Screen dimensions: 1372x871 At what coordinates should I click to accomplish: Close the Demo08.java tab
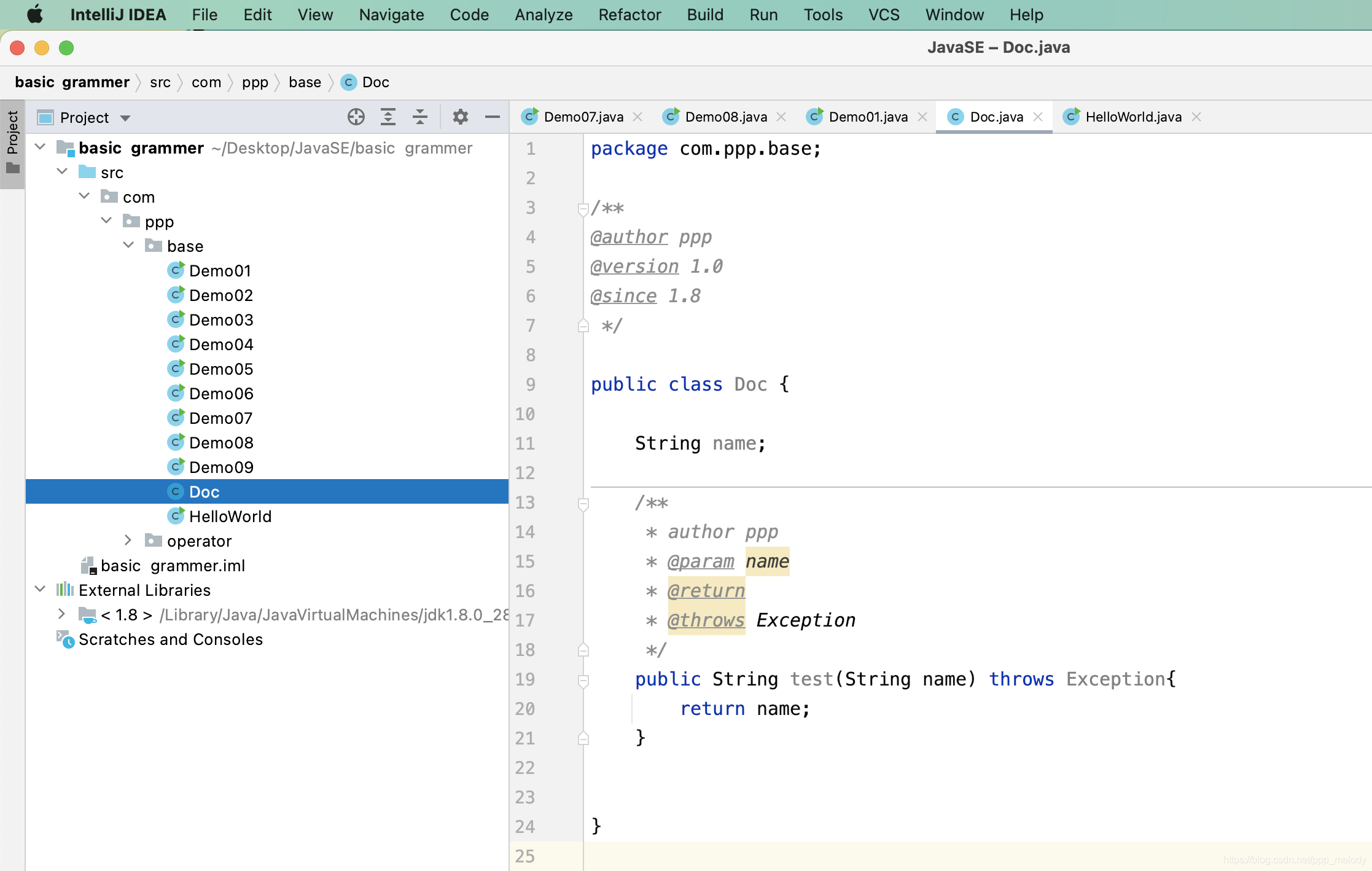781,117
